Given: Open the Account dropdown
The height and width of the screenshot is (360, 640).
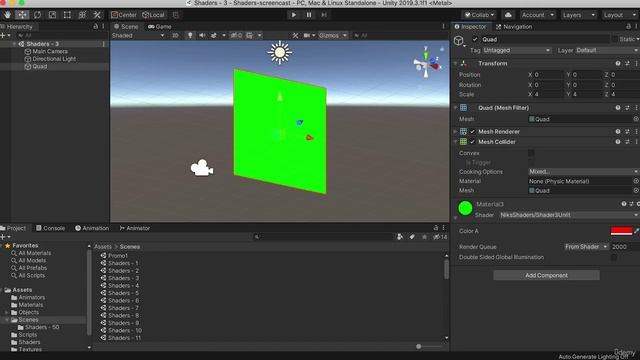Looking at the screenshot, I should click(x=538, y=15).
